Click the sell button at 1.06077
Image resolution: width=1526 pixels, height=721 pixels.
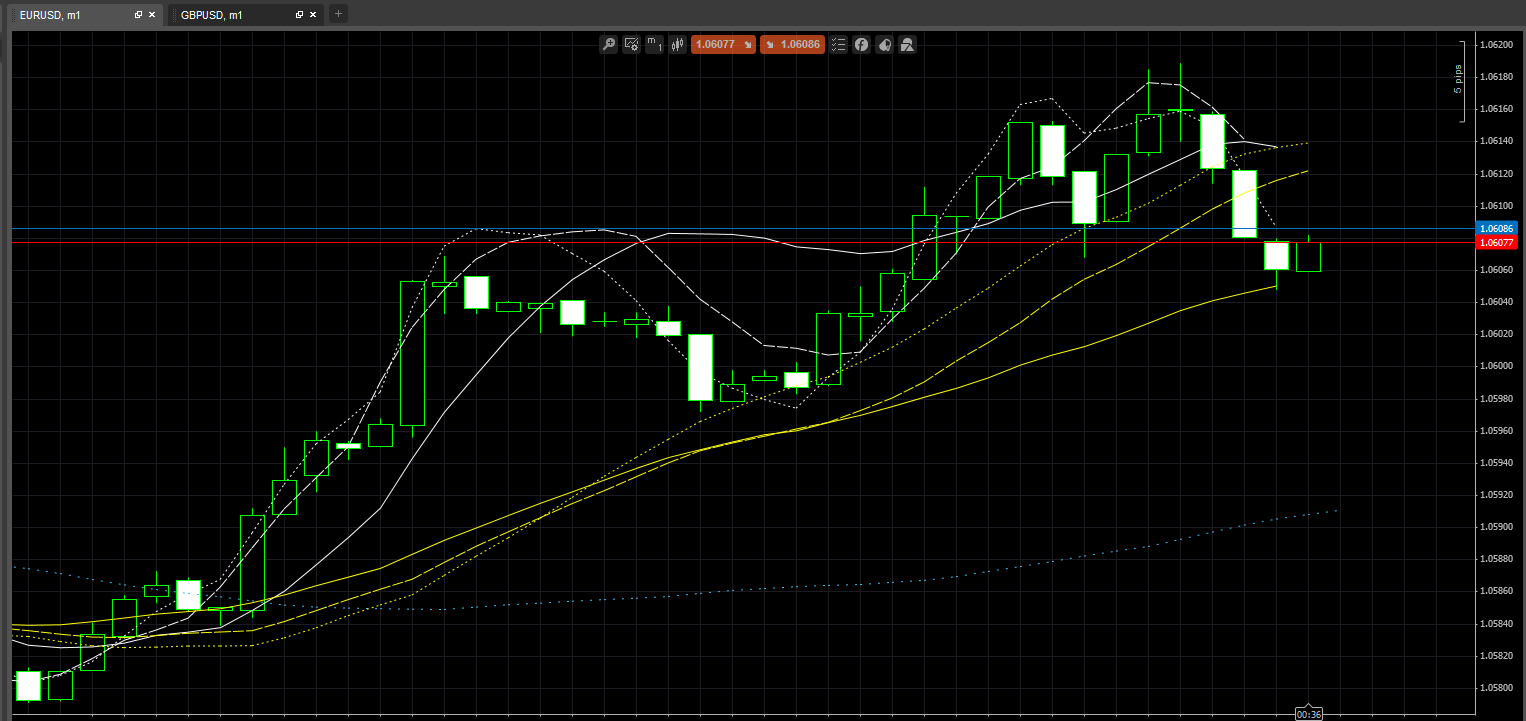pos(723,44)
